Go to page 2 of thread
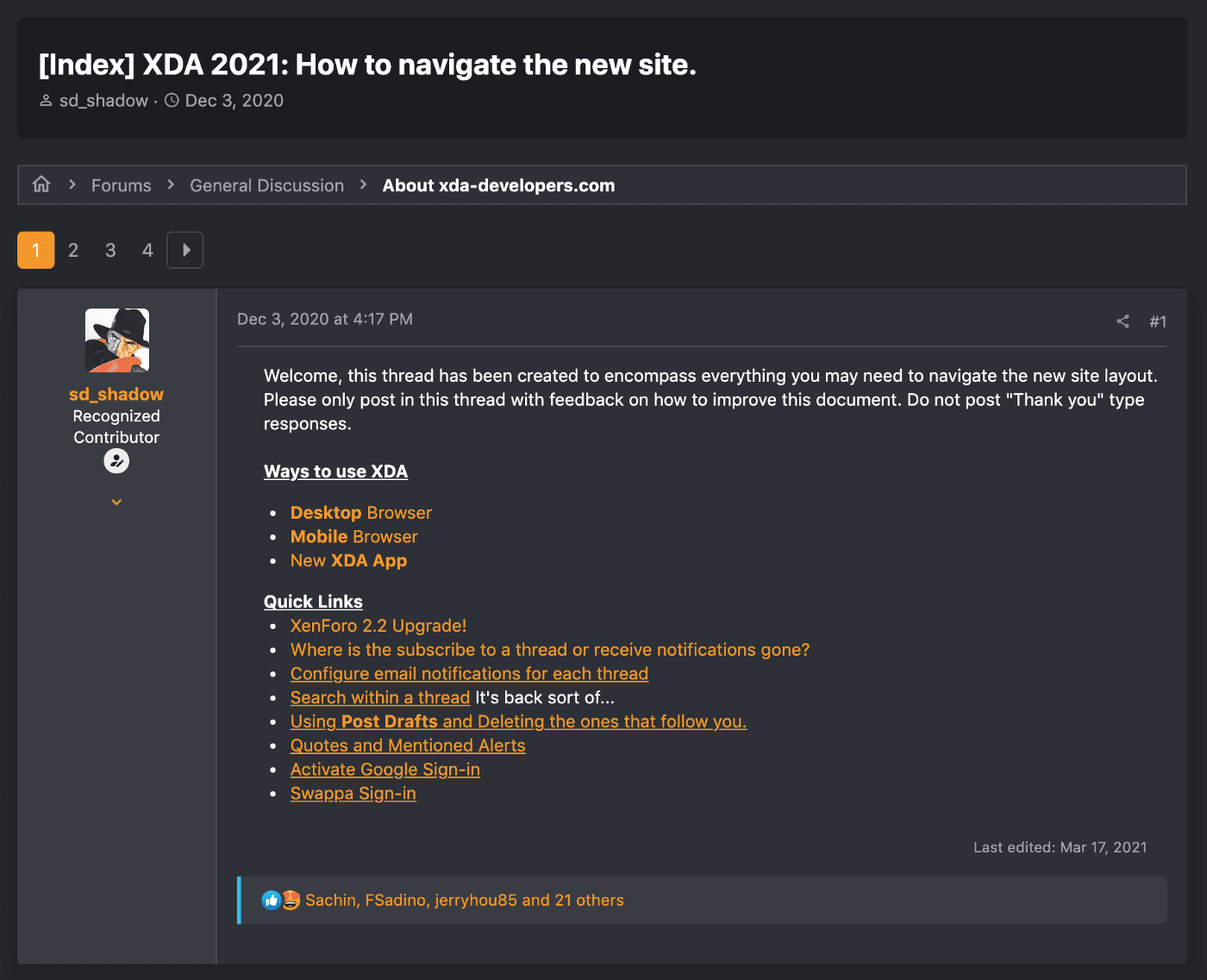 pos(73,250)
